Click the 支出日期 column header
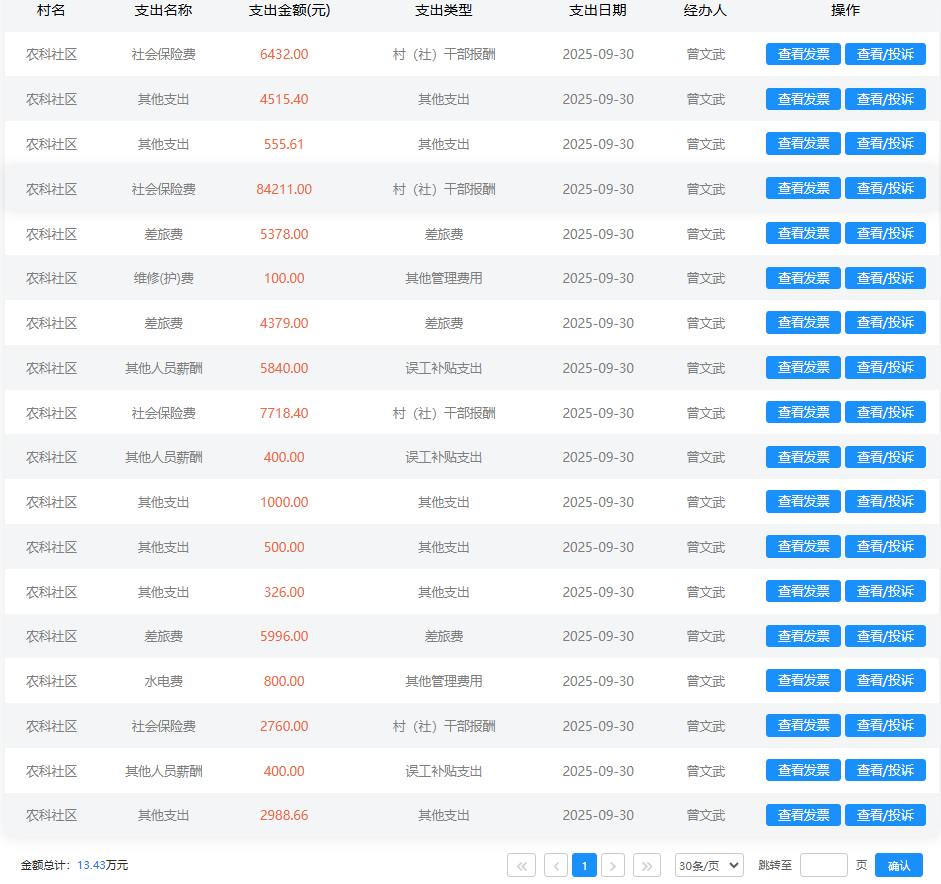The image size is (941, 884). (x=598, y=11)
